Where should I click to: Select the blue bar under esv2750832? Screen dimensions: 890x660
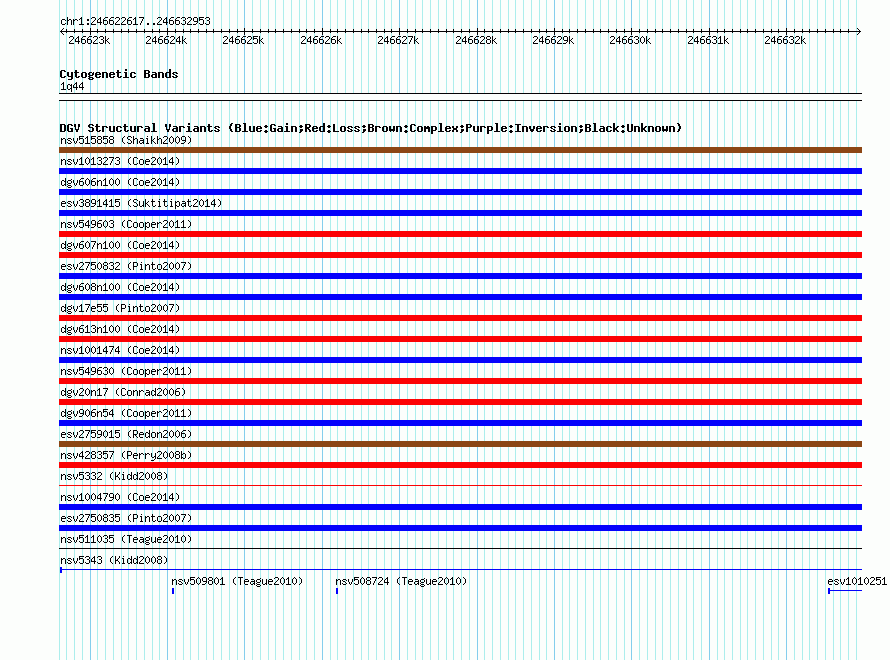tap(460, 276)
